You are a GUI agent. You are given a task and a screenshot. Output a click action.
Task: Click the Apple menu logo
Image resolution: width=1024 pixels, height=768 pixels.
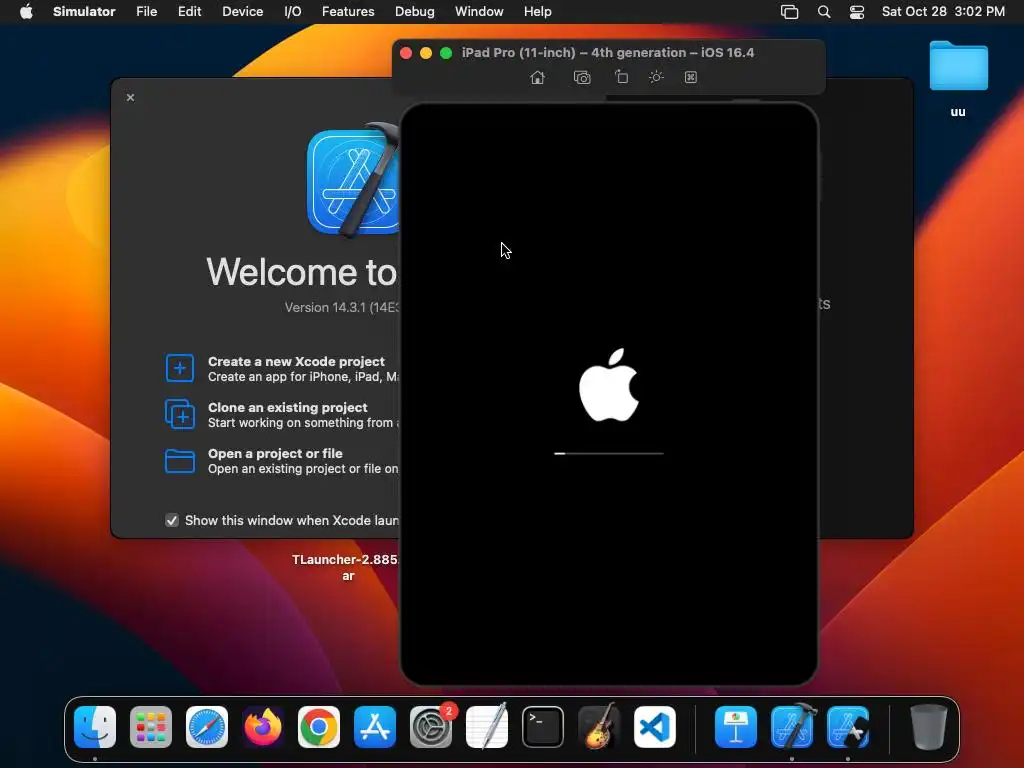point(26,11)
